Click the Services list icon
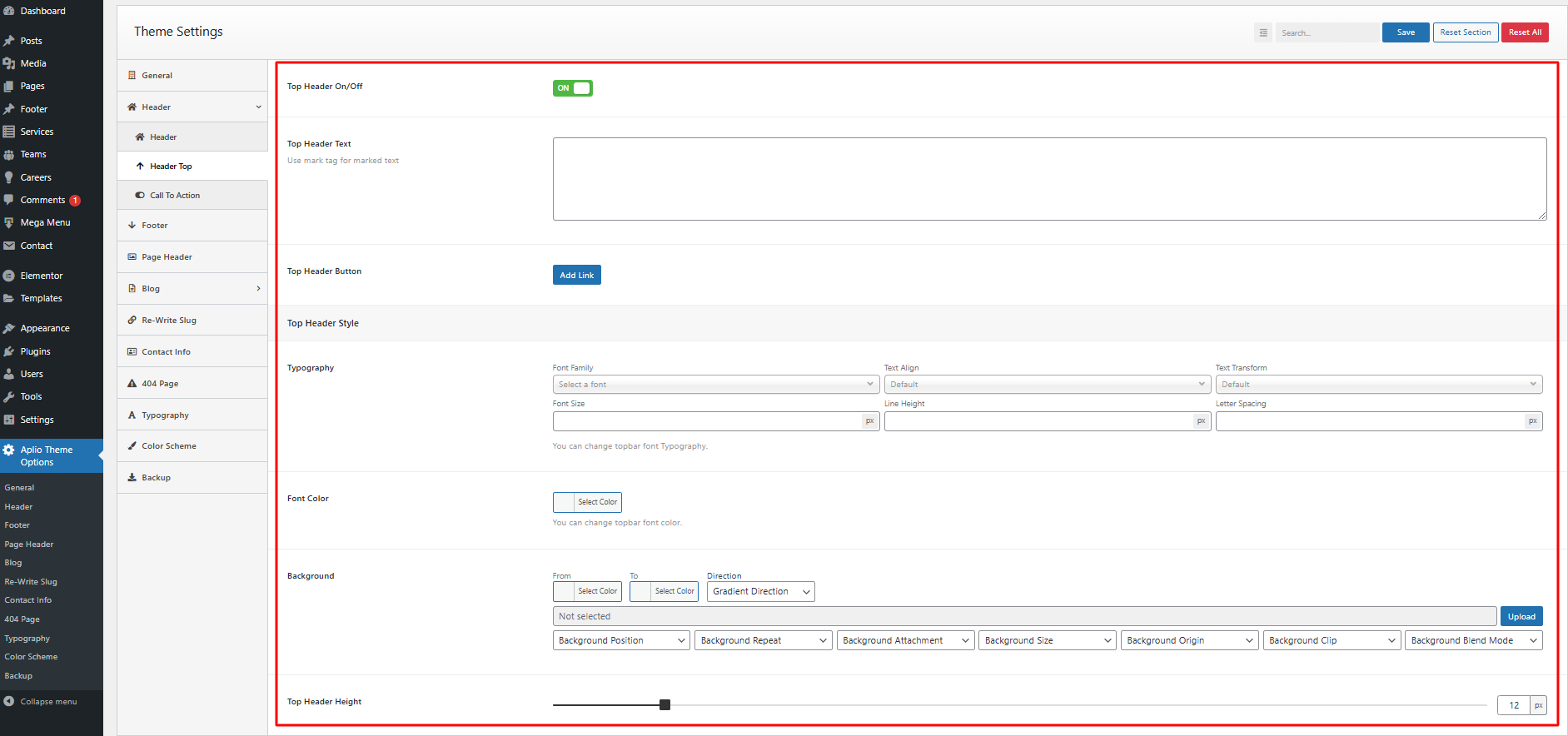 [9, 132]
